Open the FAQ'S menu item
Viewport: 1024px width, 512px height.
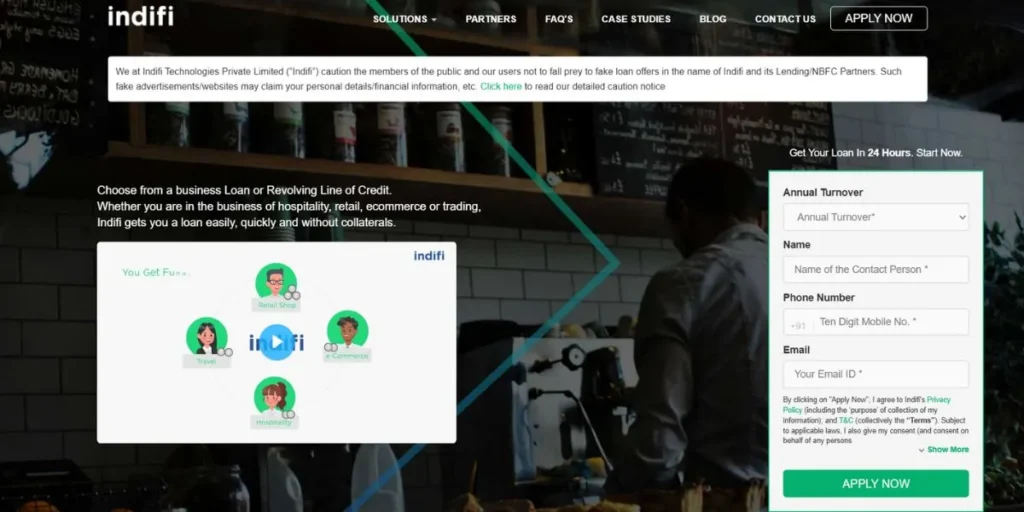[x=559, y=19]
